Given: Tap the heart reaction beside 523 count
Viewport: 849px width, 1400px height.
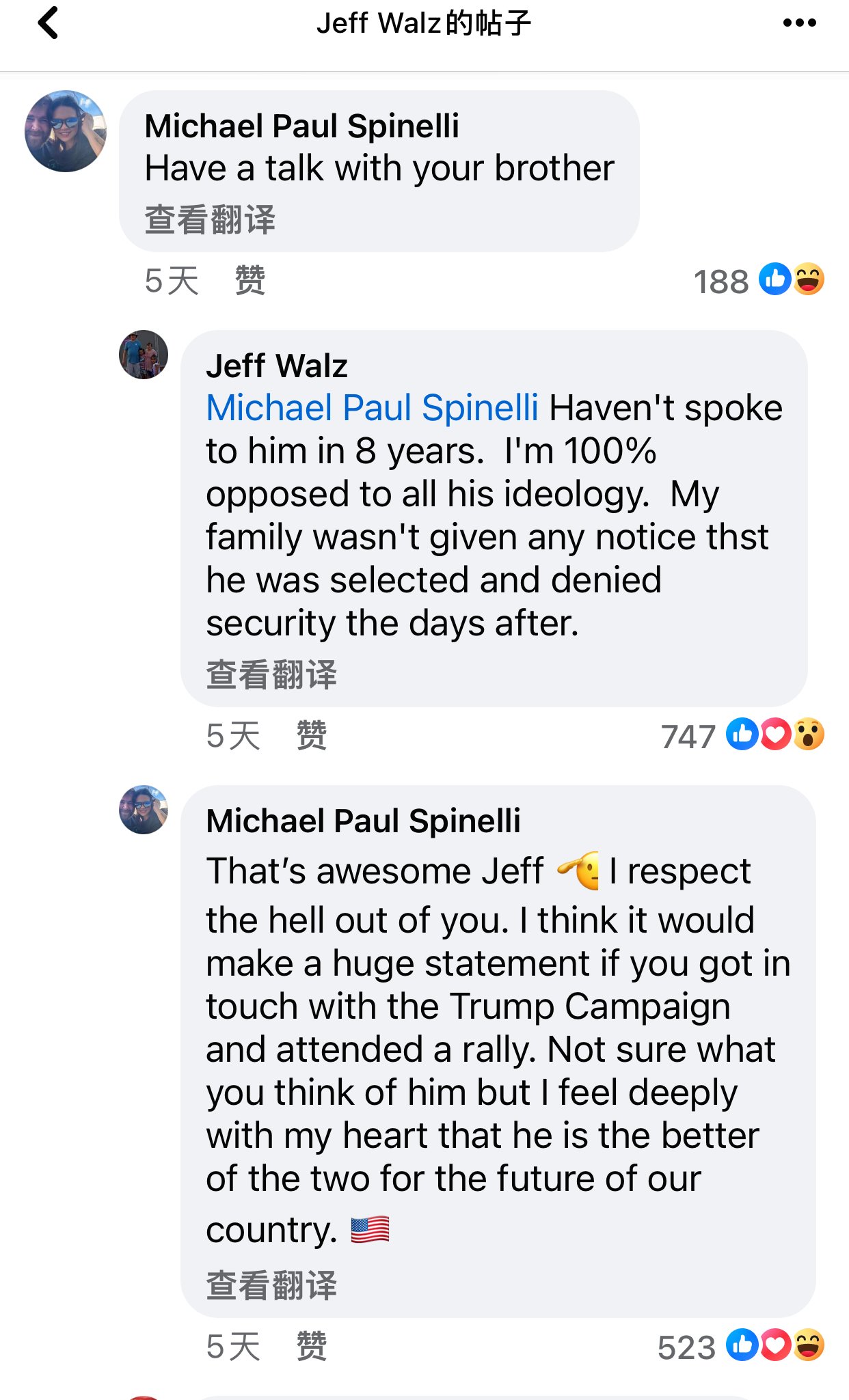Looking at the screenshot, I should pyautogui.click(x=775, y=1345).
